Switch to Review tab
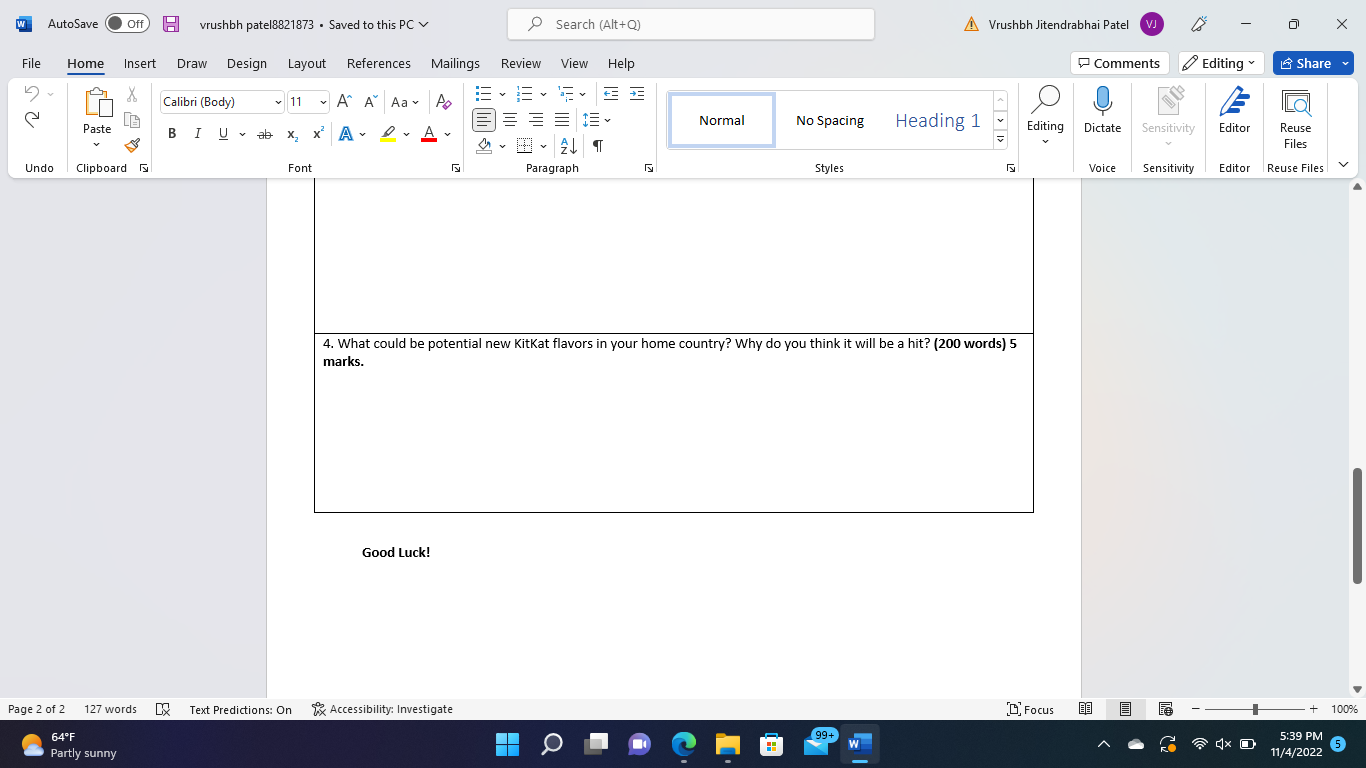The height and width of the screenshot is (768, 1366). coord(521,63)
